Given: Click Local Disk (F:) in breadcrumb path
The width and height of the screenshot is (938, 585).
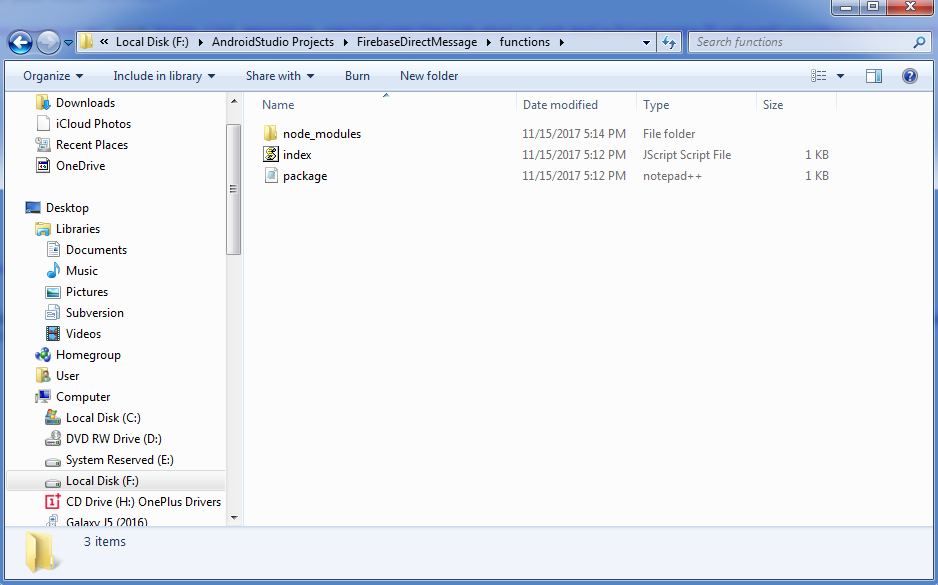Looking at the screenshot, I should [x=152, y=42].
